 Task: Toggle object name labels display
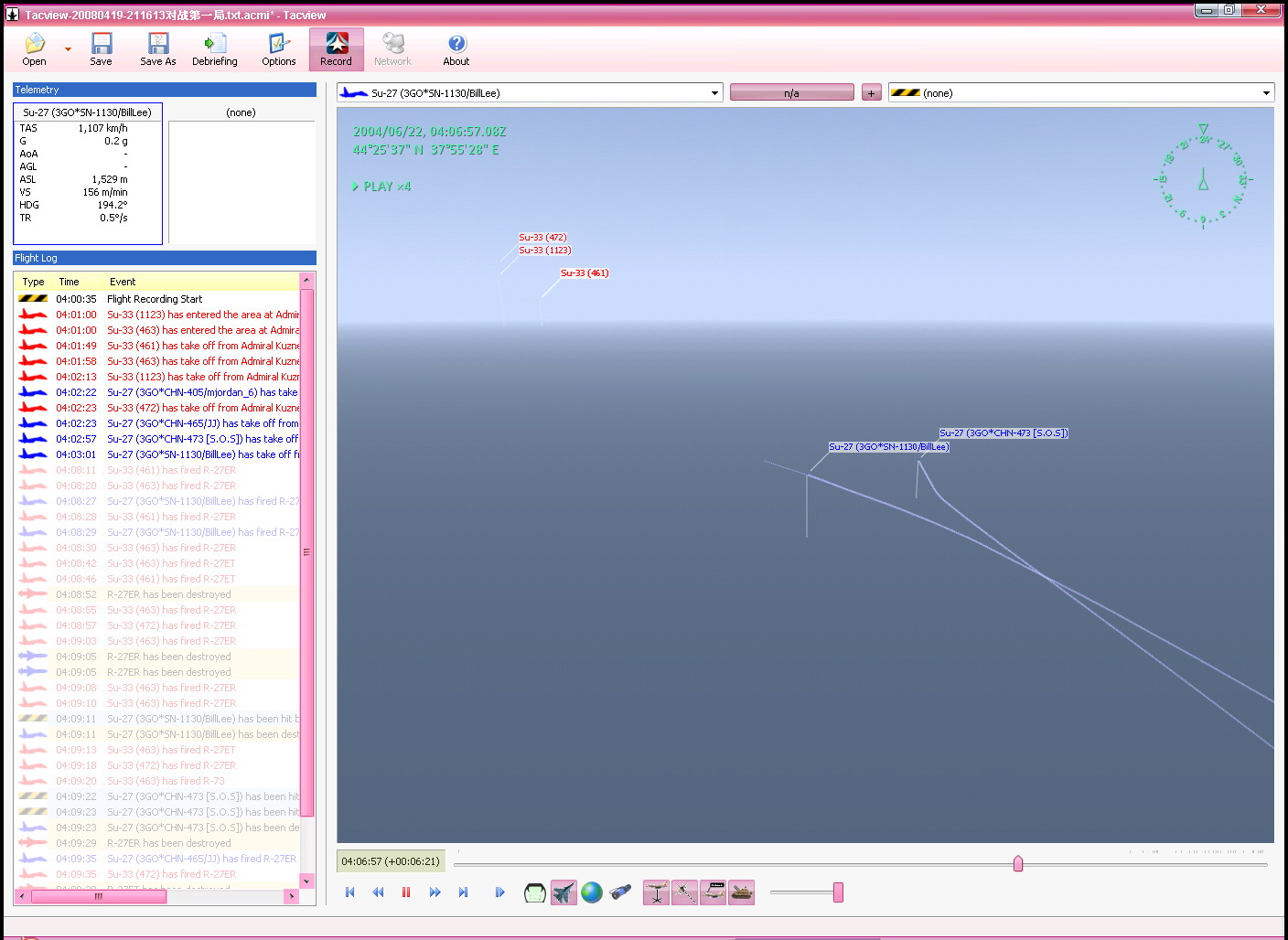coord(714,892)
